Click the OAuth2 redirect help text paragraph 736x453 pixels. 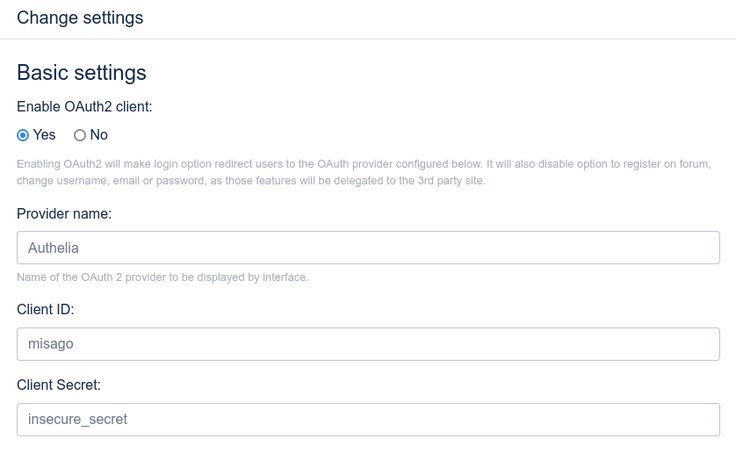coord(364,164)
